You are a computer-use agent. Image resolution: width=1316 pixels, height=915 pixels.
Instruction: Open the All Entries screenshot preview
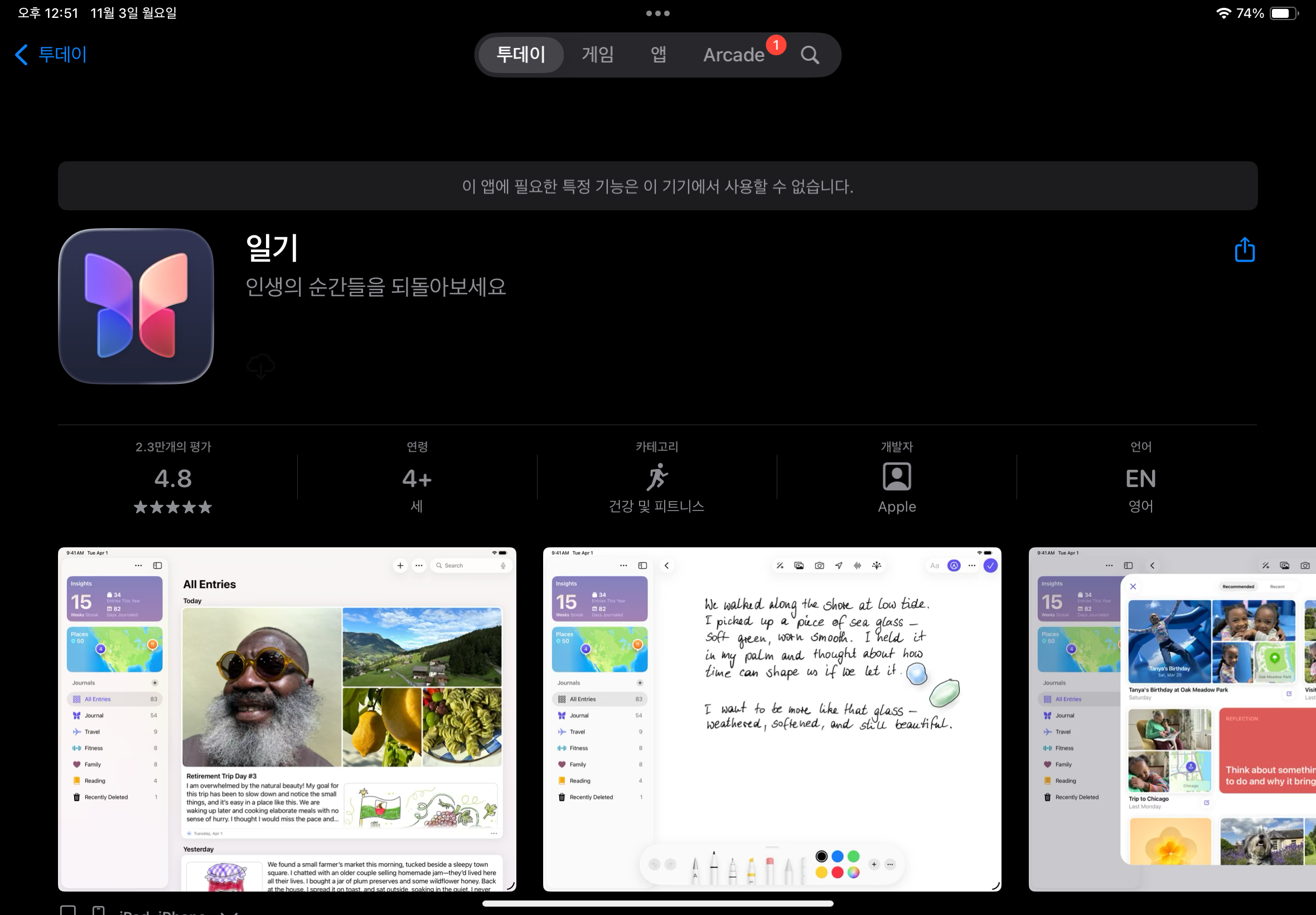(287, 719)
